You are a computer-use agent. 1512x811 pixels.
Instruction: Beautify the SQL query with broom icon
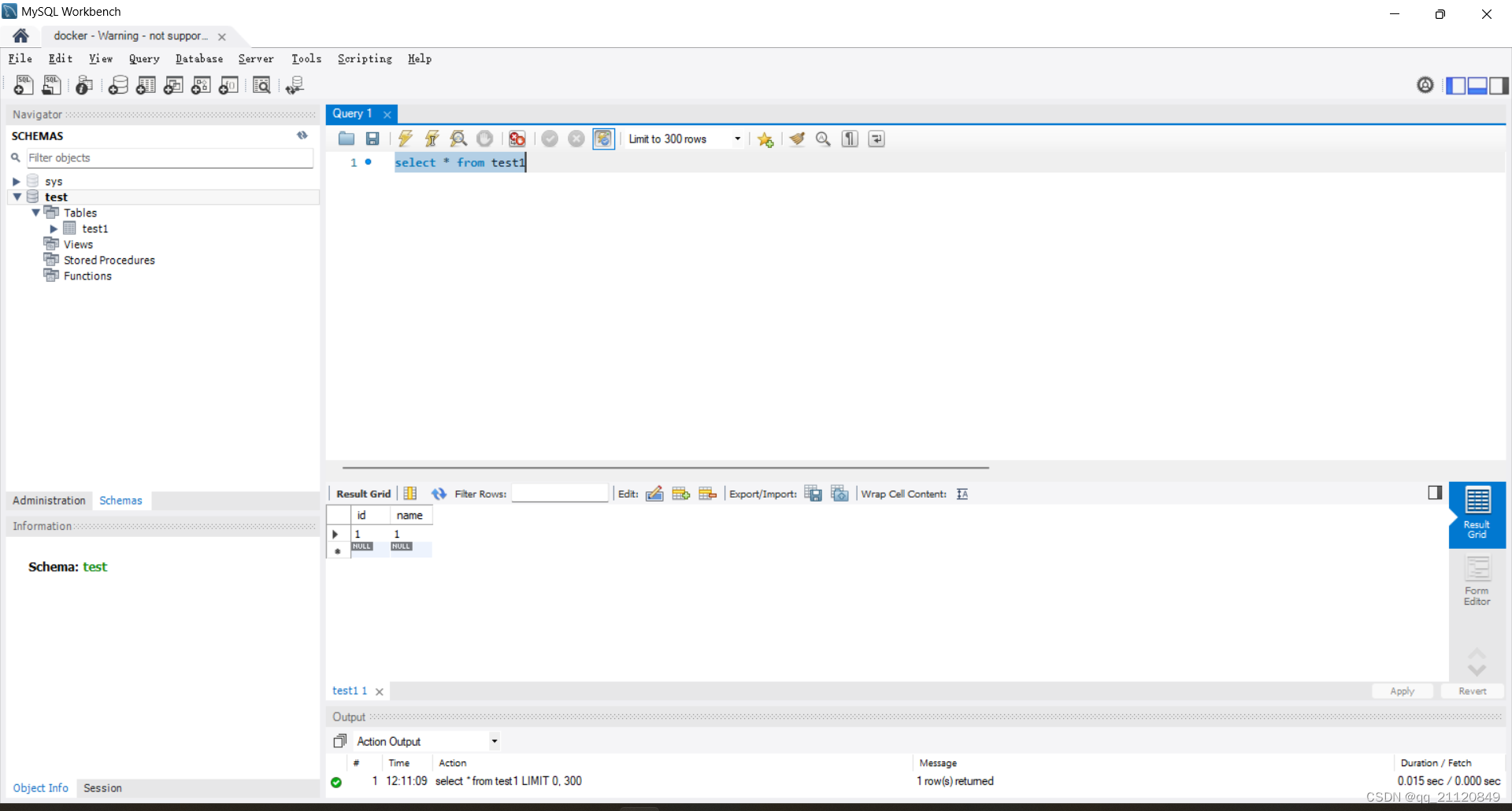point(797,139)
